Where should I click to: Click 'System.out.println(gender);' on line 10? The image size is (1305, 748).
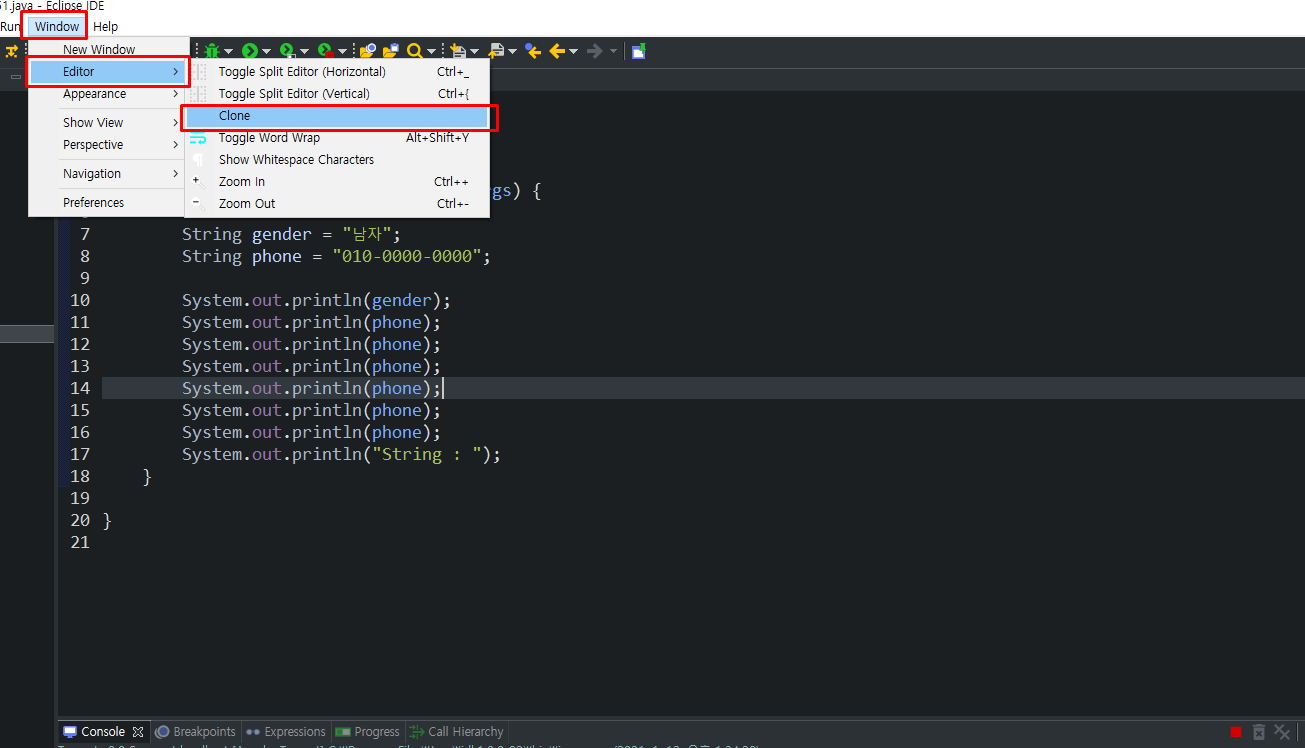click(x=317, y=300)
